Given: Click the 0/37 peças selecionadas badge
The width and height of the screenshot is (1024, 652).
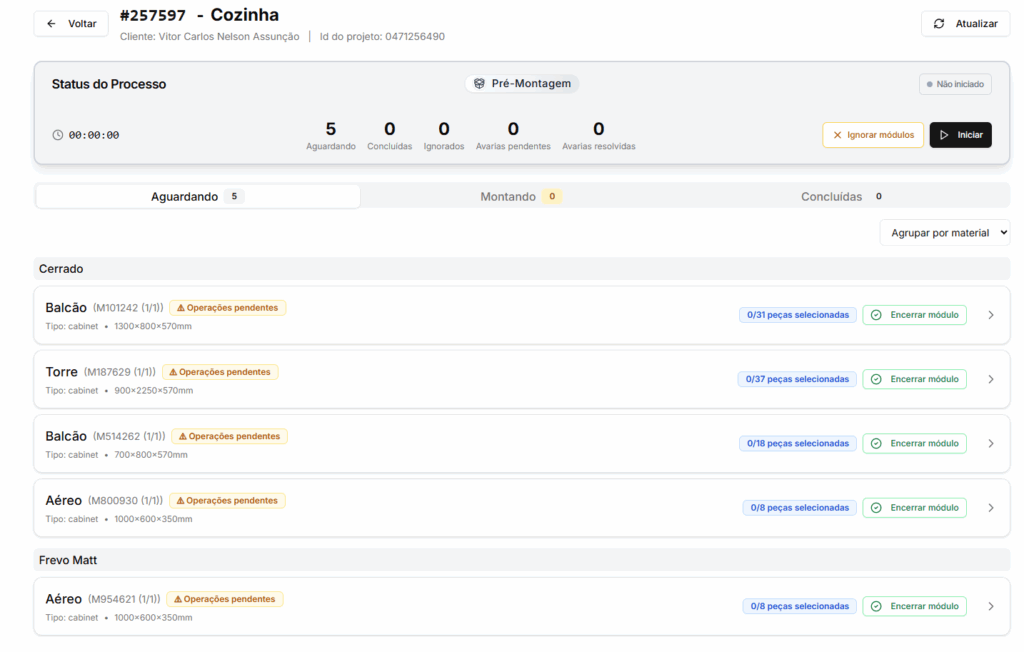Looking at the screenshot, I should click(797, 379).
